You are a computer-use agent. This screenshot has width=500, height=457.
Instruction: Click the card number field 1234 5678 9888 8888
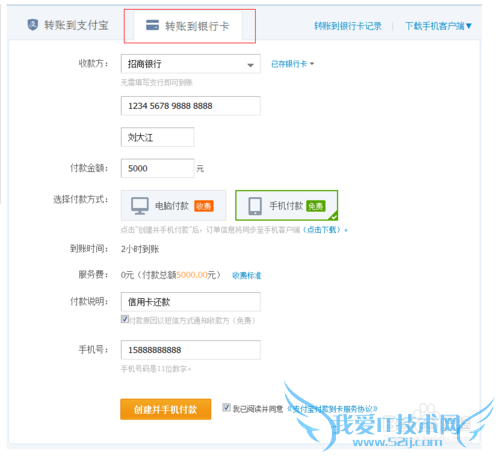pos(191,106)
